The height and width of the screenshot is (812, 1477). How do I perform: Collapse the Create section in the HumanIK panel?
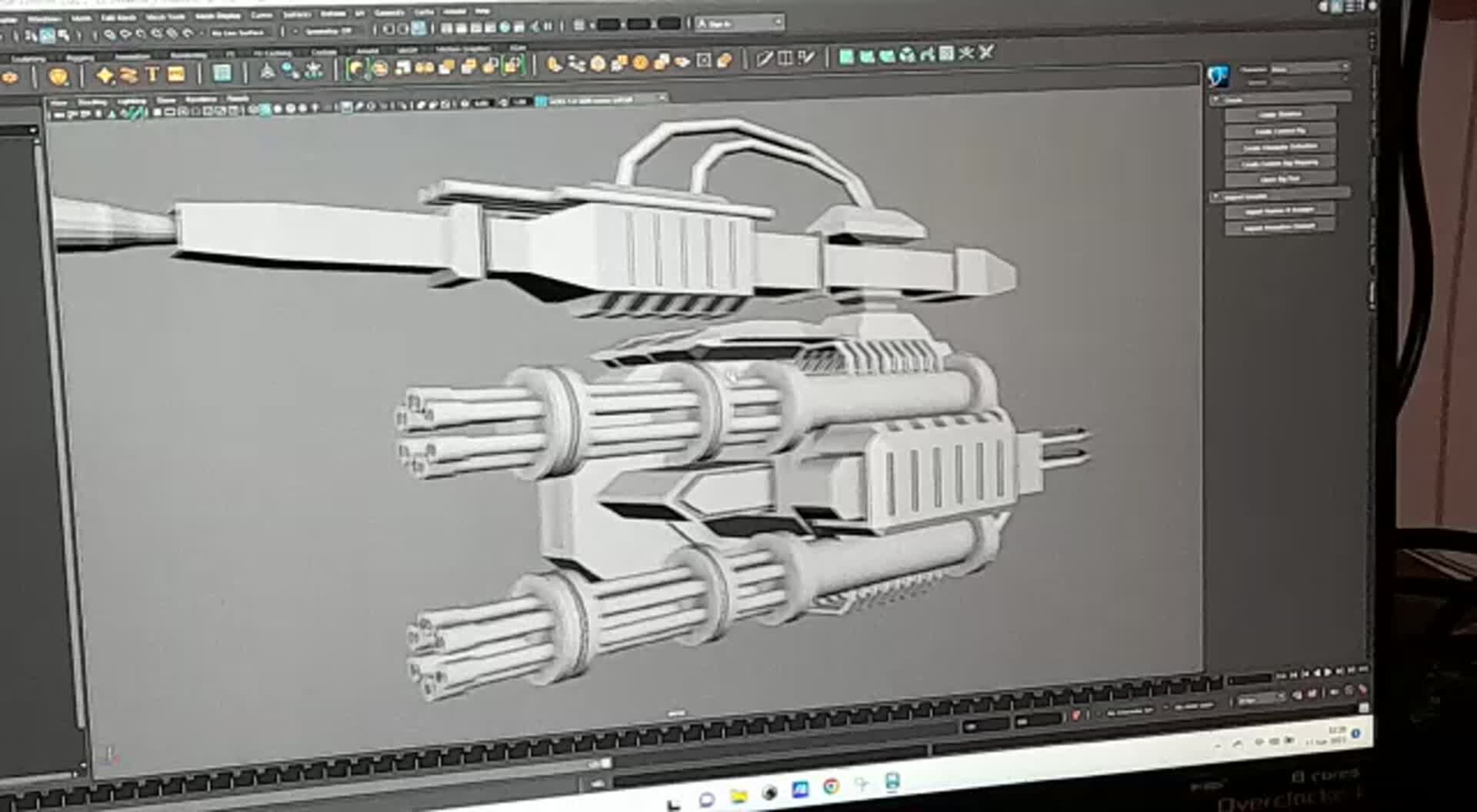click(1215, 98)
